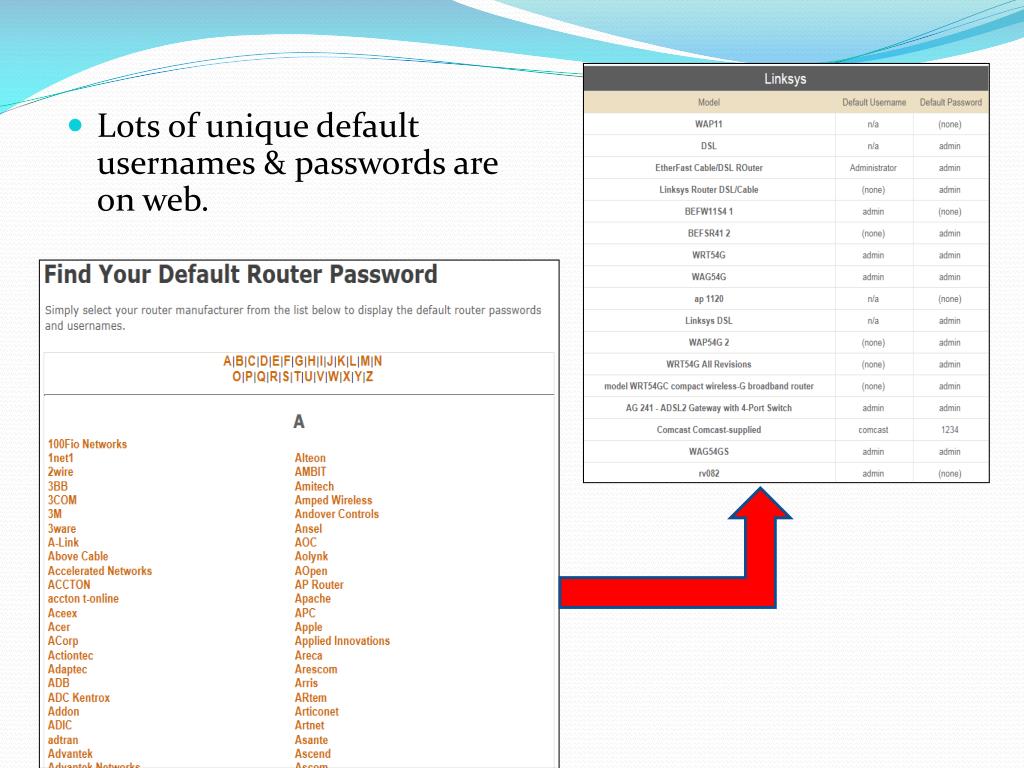Select the 2wire manufacturer link
This screenshot has width=1024, height=768.
pyautogui.click(x=61, y=472)
